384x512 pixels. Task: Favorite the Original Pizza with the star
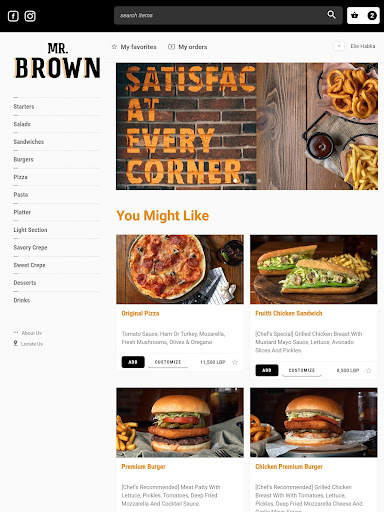pyautogui.click(x=235, y=362)
